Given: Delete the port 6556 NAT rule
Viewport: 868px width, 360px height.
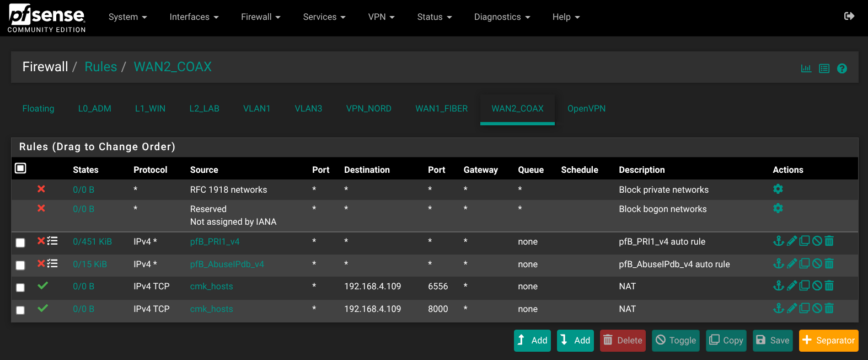Looking at the screenshot, I should 829,286.
